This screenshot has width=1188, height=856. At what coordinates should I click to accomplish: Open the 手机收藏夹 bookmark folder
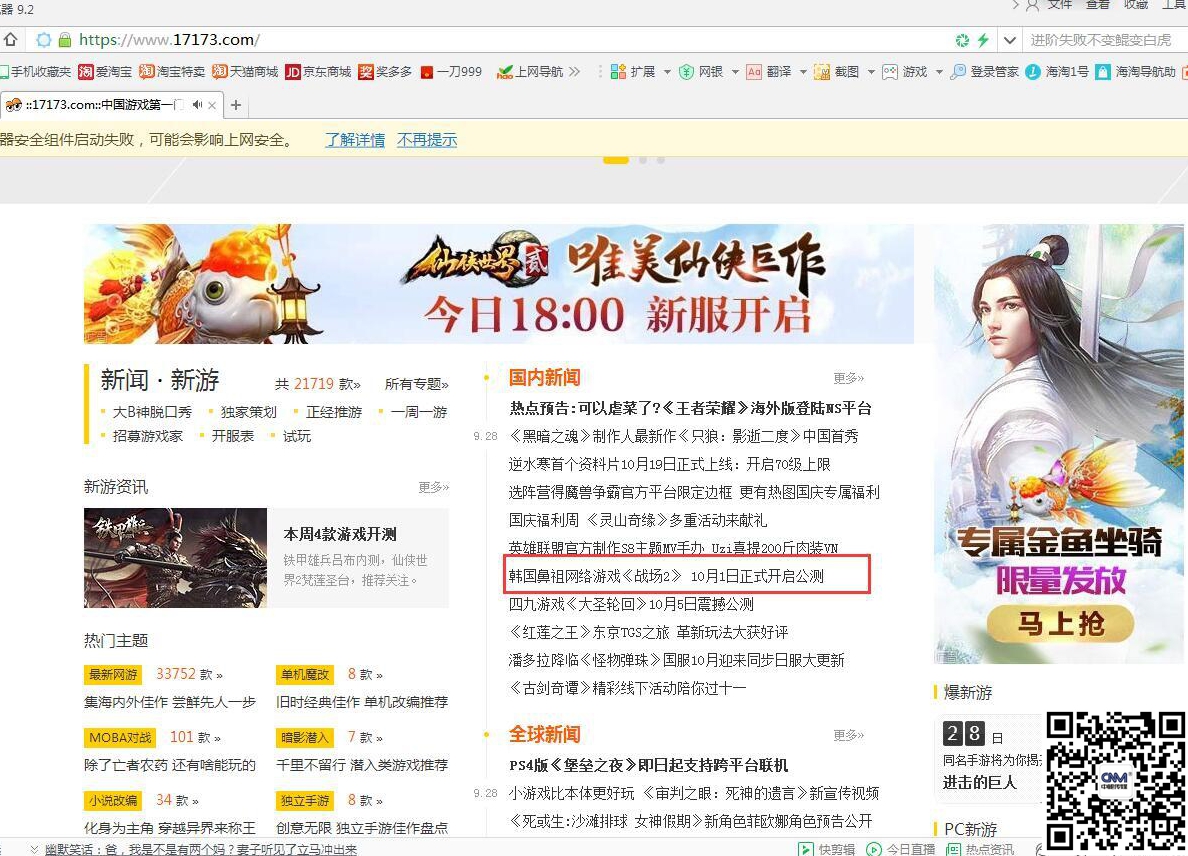36,71
